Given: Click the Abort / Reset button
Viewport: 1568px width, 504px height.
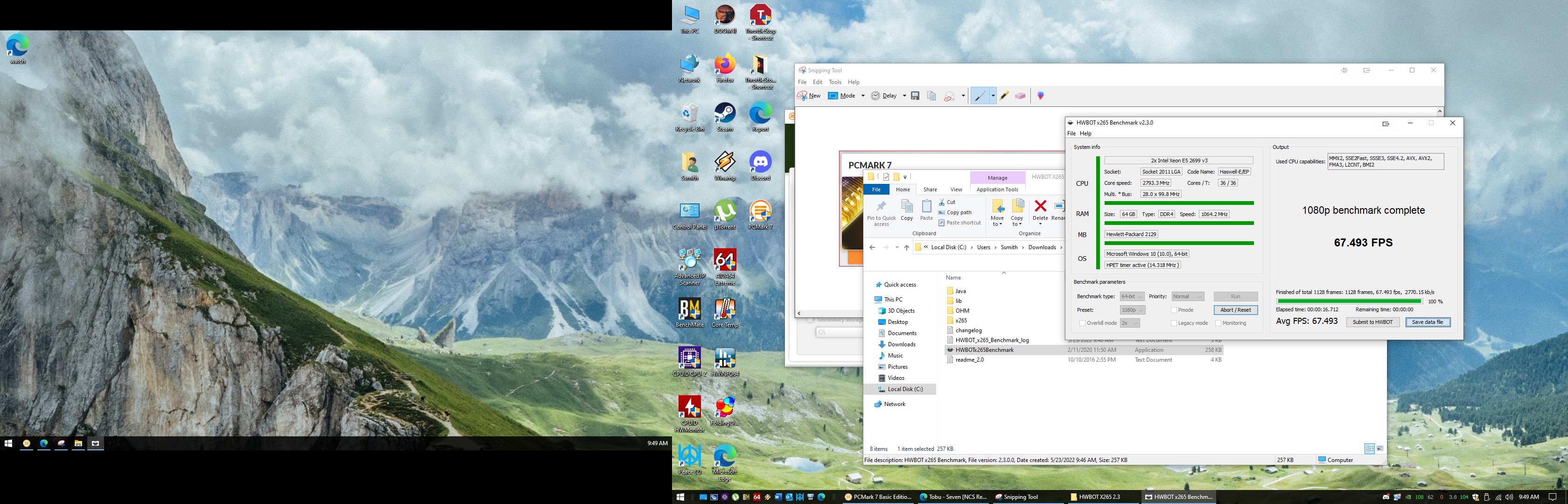Looking at the screenshot, I should click(1236, 310).
